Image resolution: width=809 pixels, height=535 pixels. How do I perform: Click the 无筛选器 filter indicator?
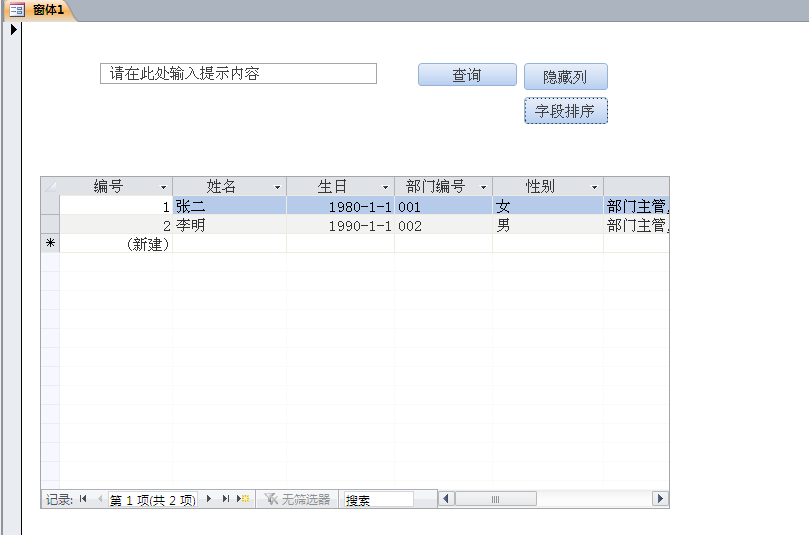[297, 499]
